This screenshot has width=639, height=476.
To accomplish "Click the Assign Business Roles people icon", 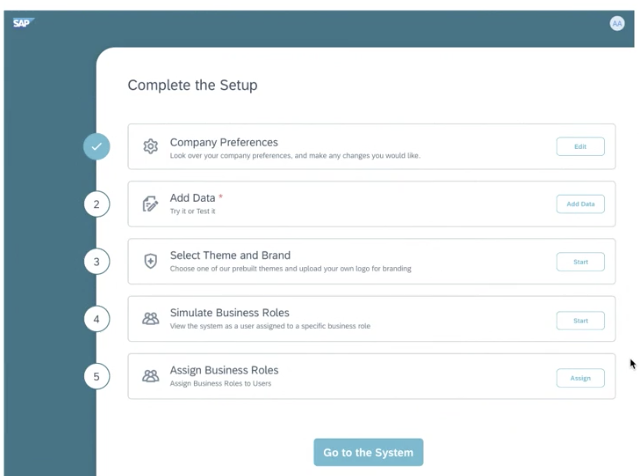I will tap(150, 376).
